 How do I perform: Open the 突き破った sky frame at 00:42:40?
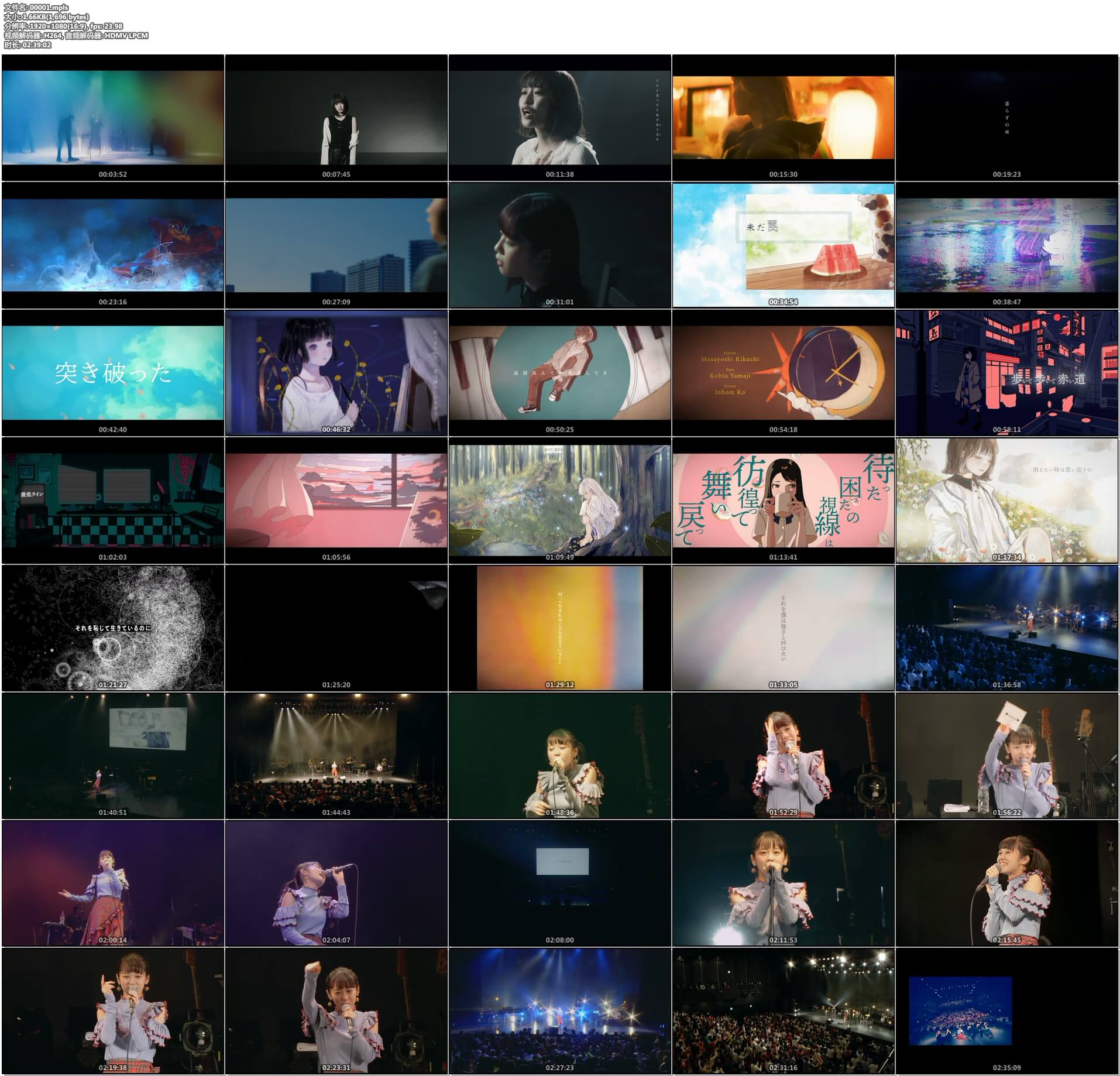113,372
